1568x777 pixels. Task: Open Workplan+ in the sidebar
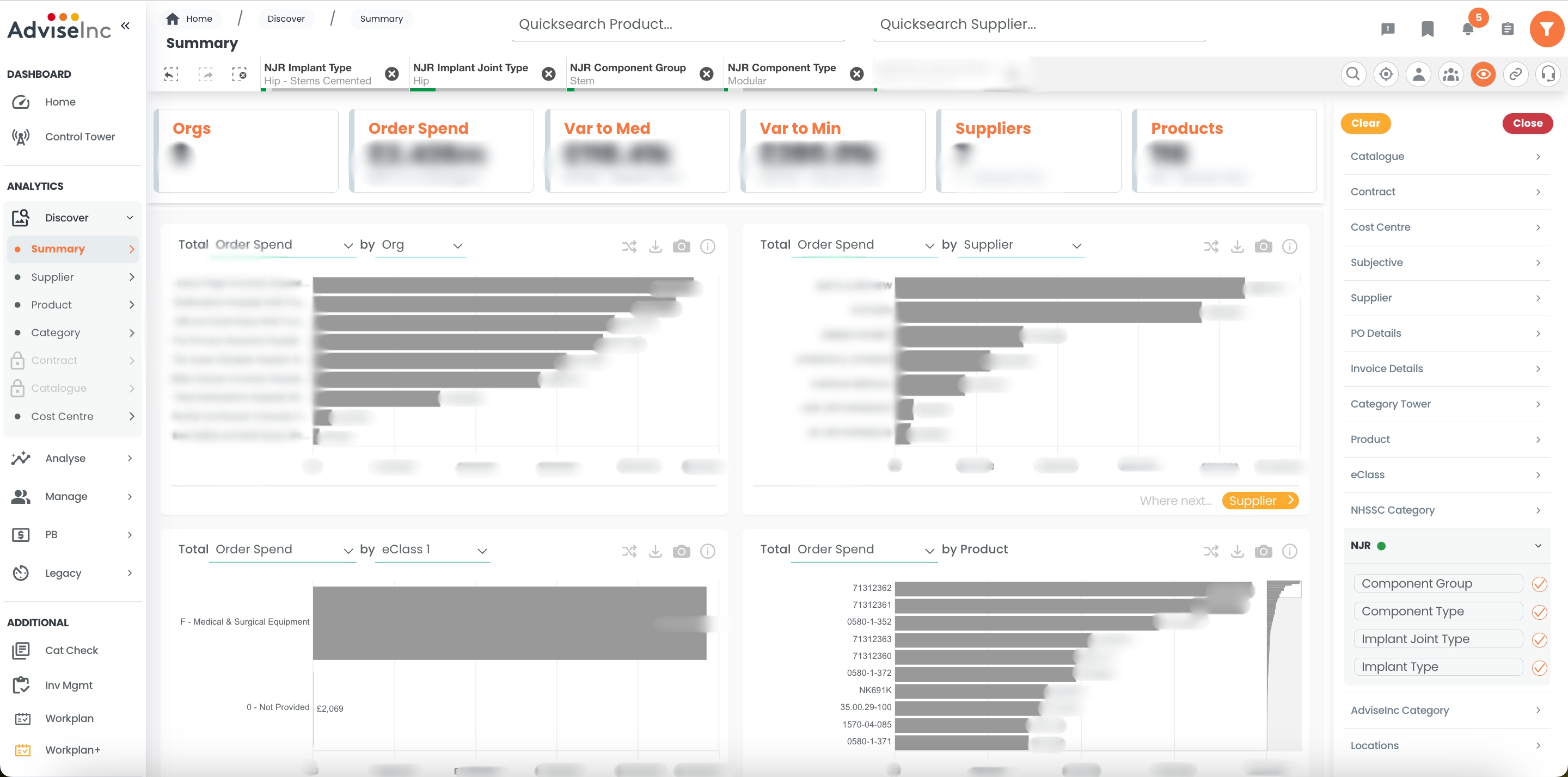(73, 750)
